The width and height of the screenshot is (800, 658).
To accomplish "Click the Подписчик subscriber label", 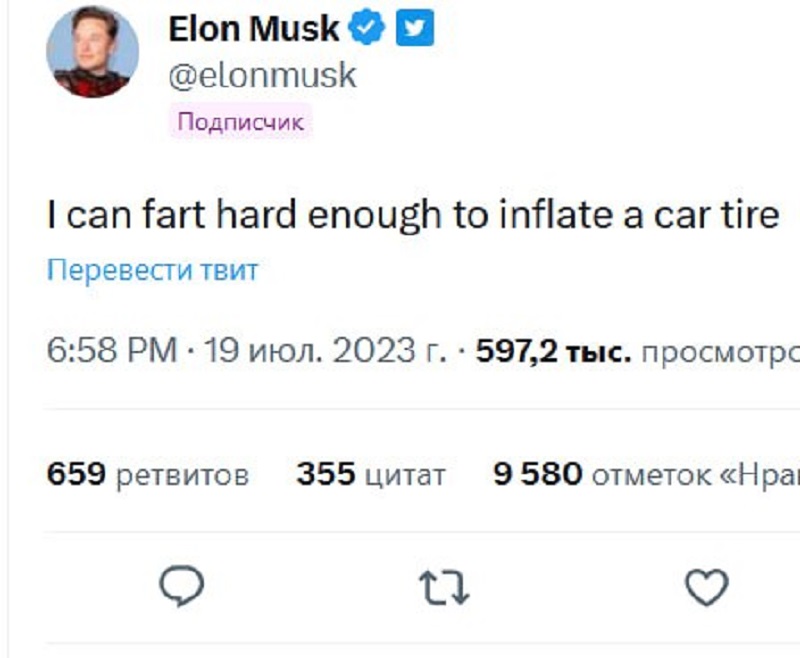I will pyautogui.click(x=241, y=122).
